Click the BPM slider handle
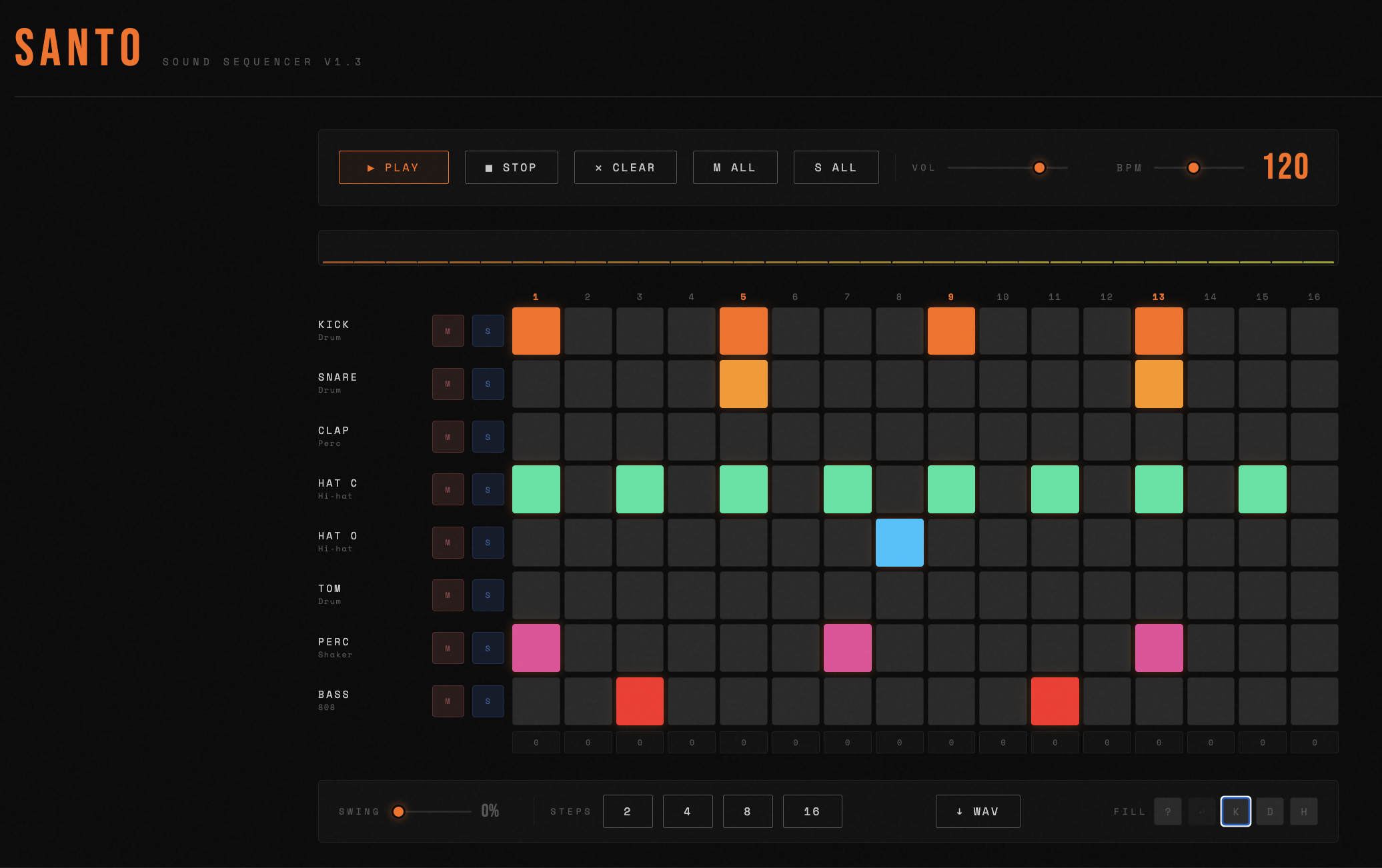 [x=1193, y=167]
